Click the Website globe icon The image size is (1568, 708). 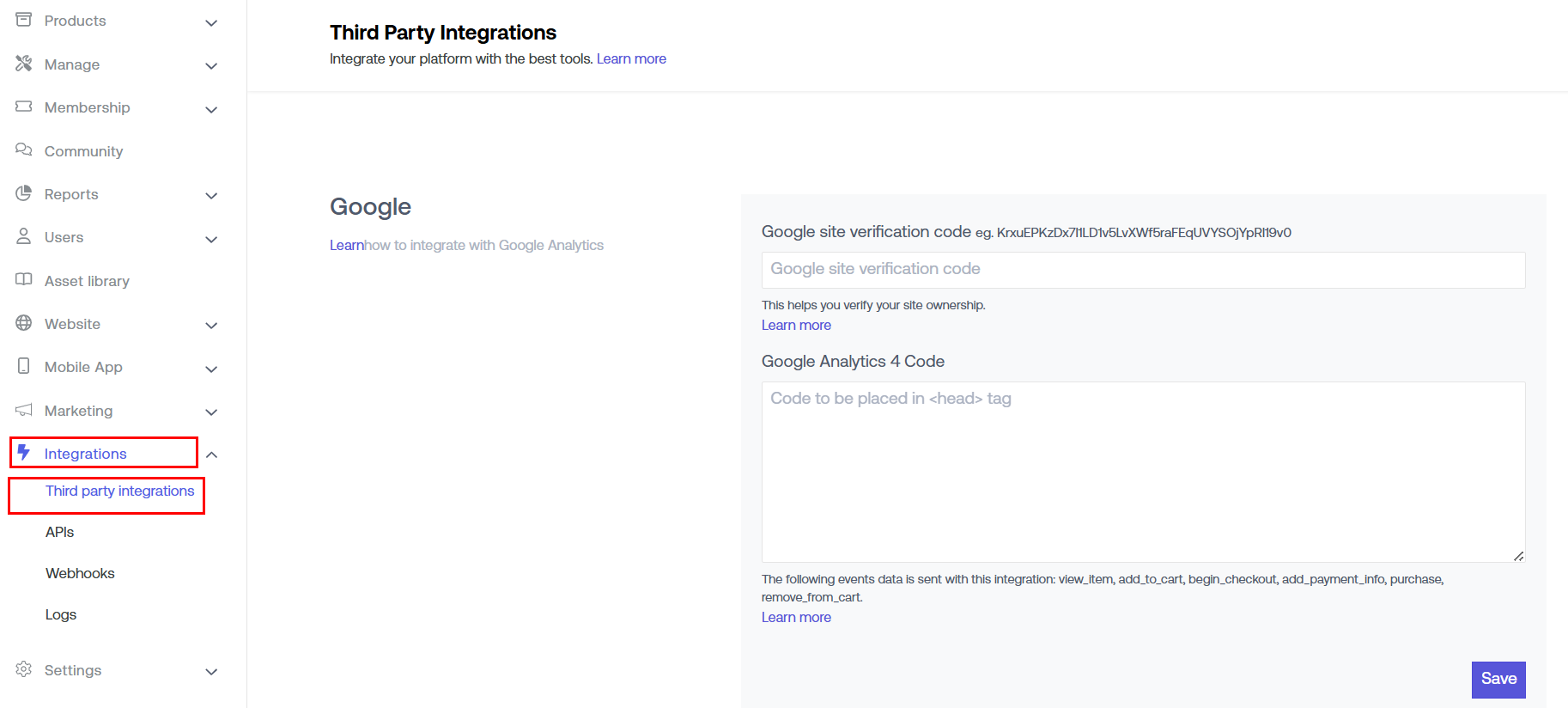pos(24,323)
